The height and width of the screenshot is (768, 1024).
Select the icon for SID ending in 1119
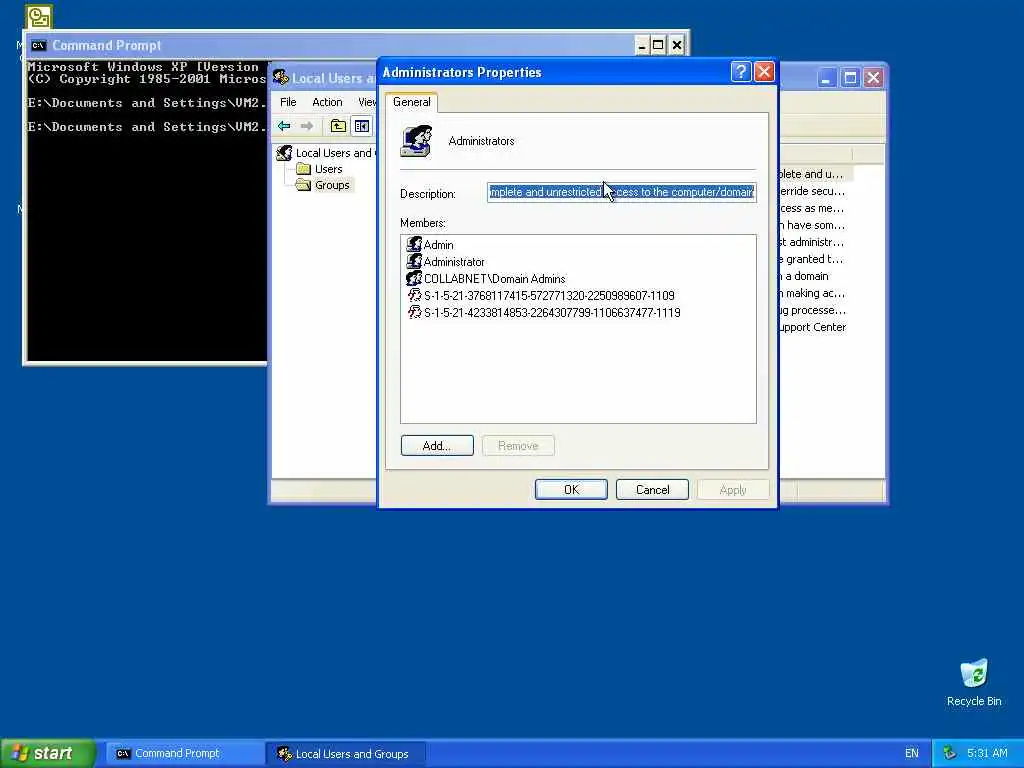point(415,312)
